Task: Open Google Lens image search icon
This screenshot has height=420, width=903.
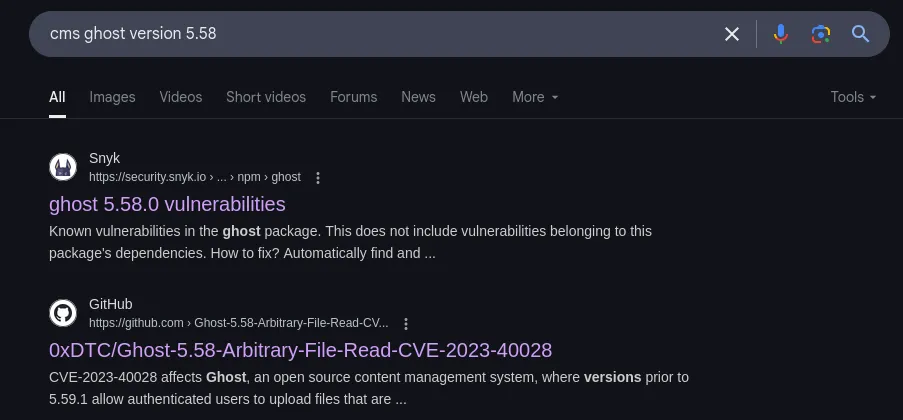Action: (x=821, y=34)
